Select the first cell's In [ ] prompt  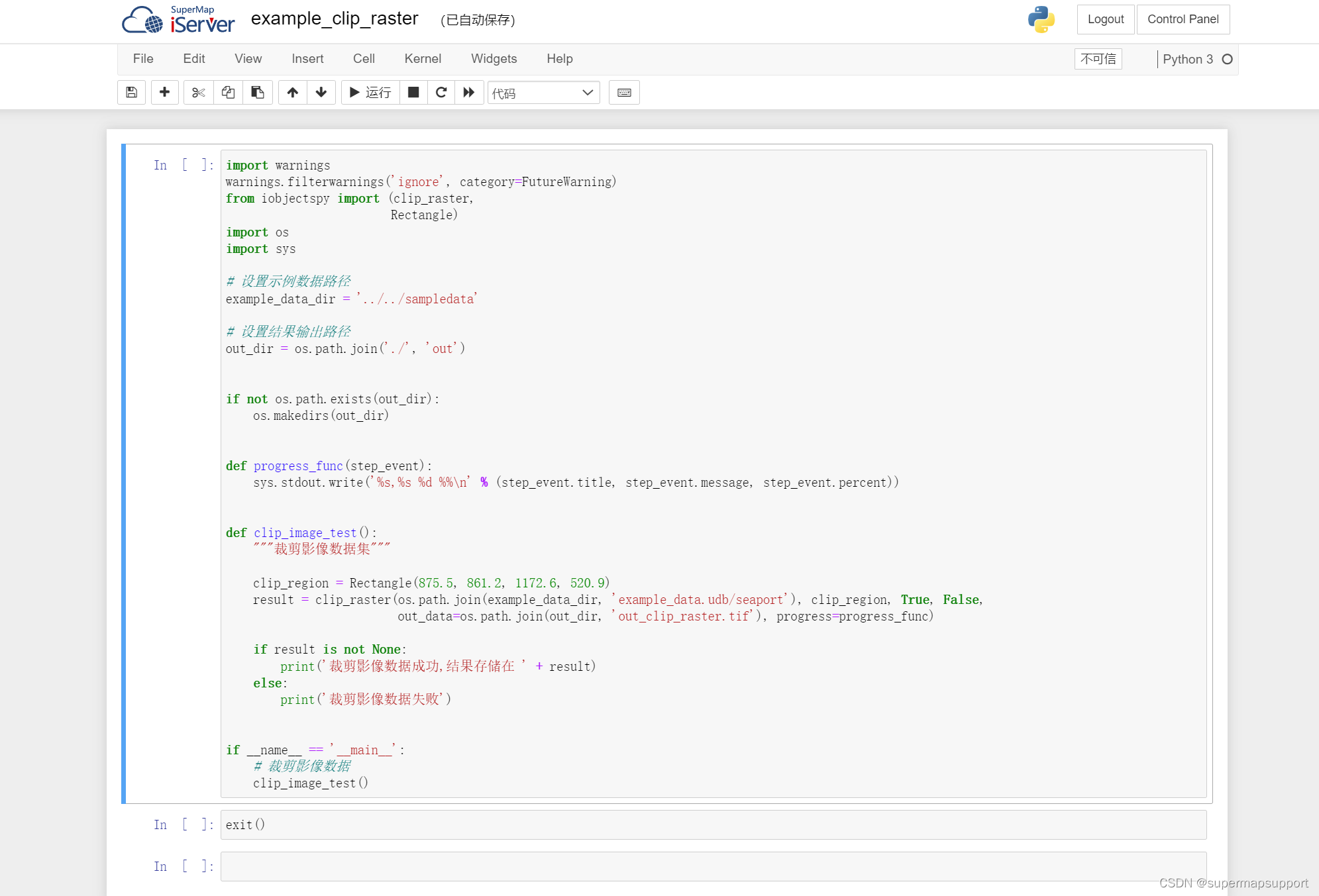[184, 165]
